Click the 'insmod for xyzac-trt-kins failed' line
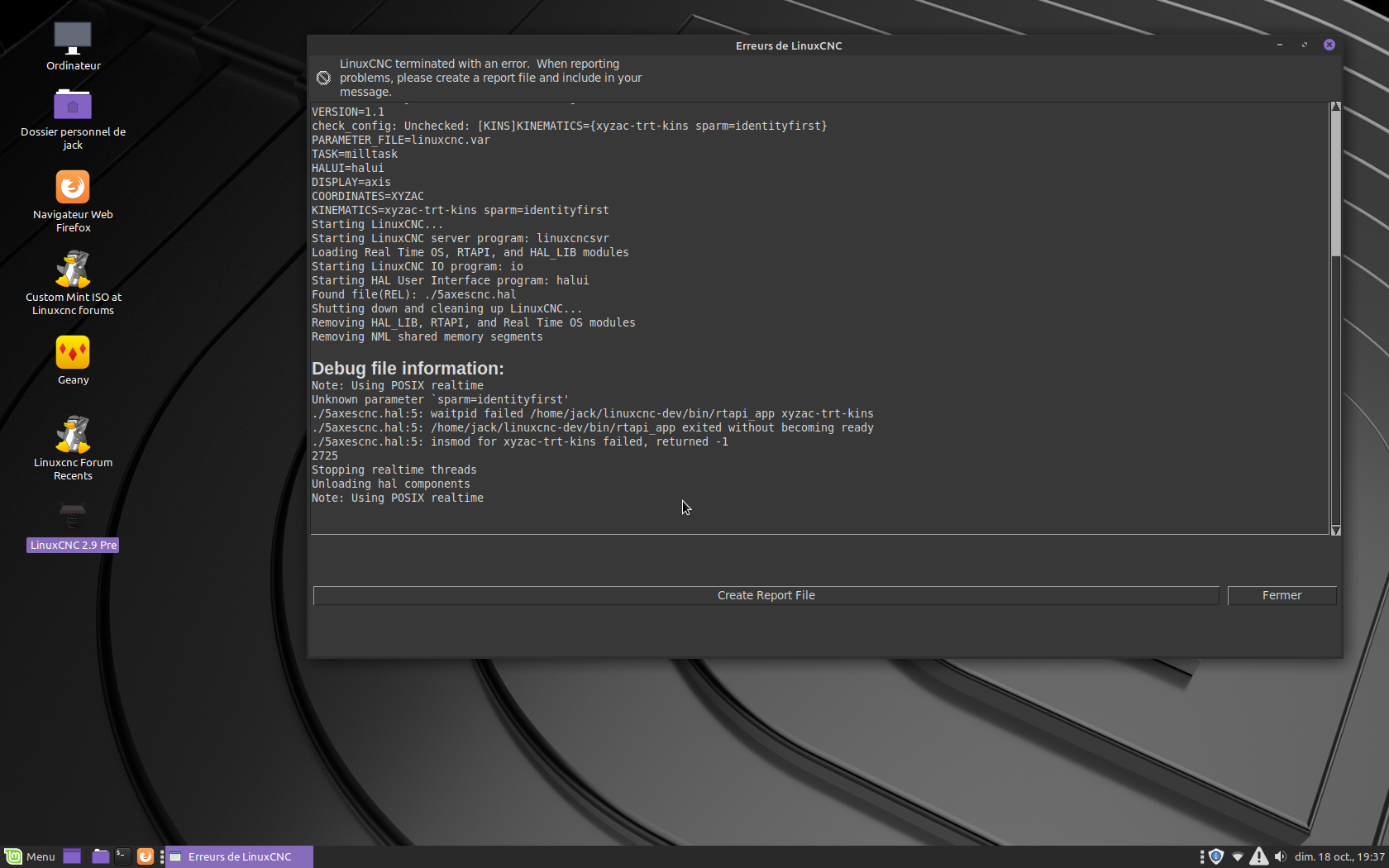This screenshot has width=1389, height=868. coord(520,441)
